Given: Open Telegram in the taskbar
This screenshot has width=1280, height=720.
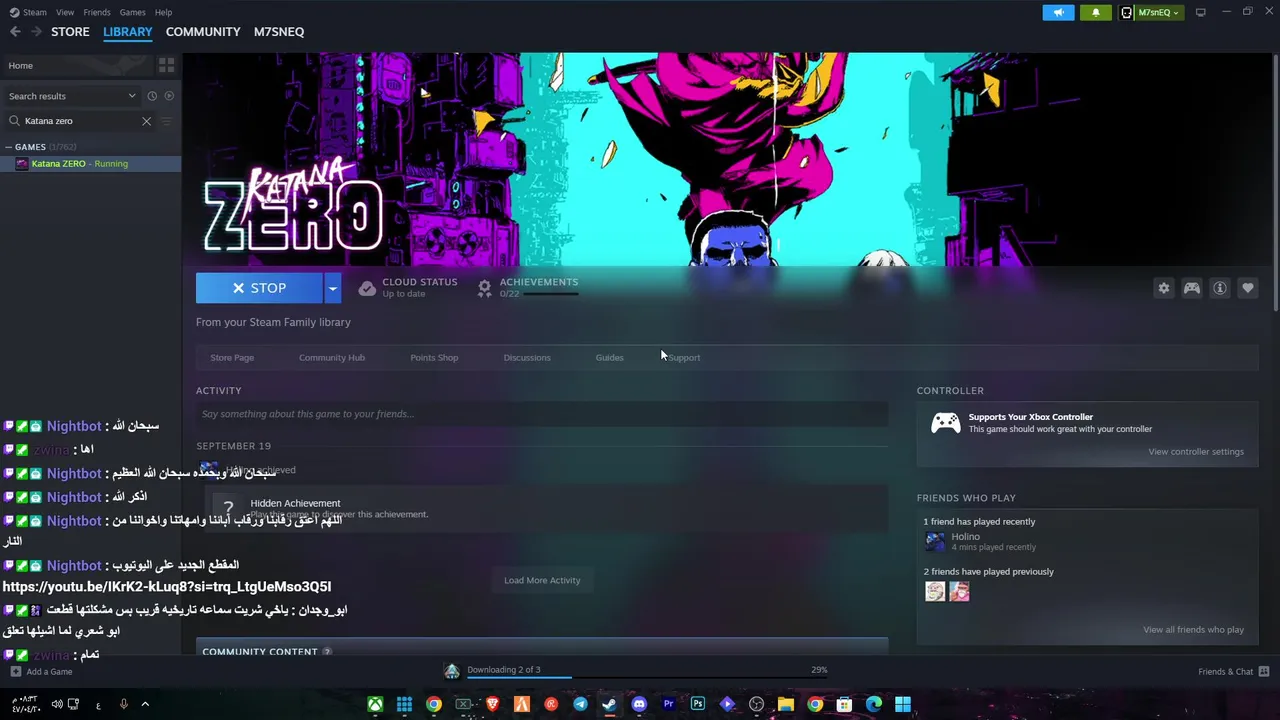Looking at the screenshot, I should pyautogui.click(x=580, y=704).
